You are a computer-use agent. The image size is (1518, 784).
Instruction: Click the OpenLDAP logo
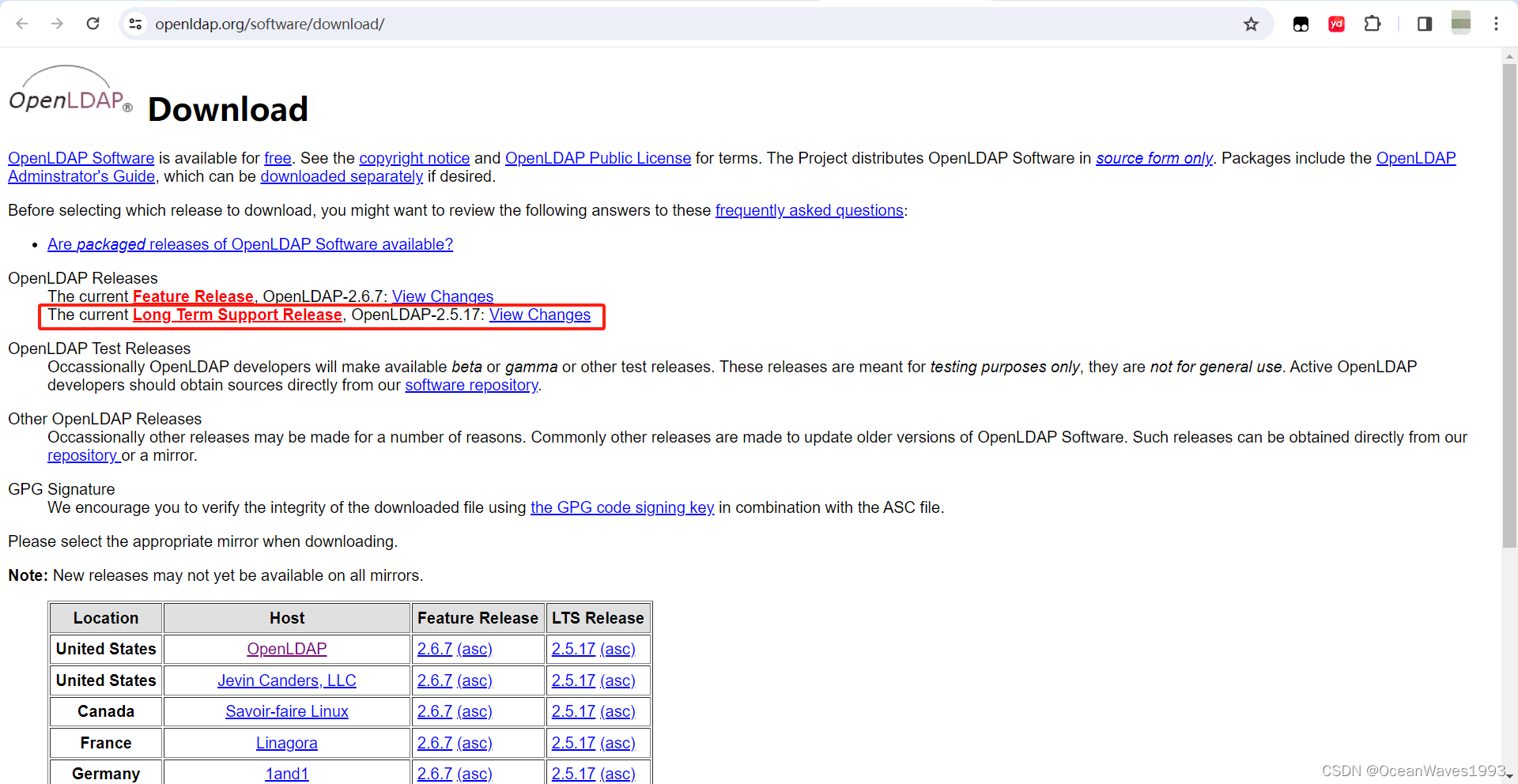pos(70,89)
